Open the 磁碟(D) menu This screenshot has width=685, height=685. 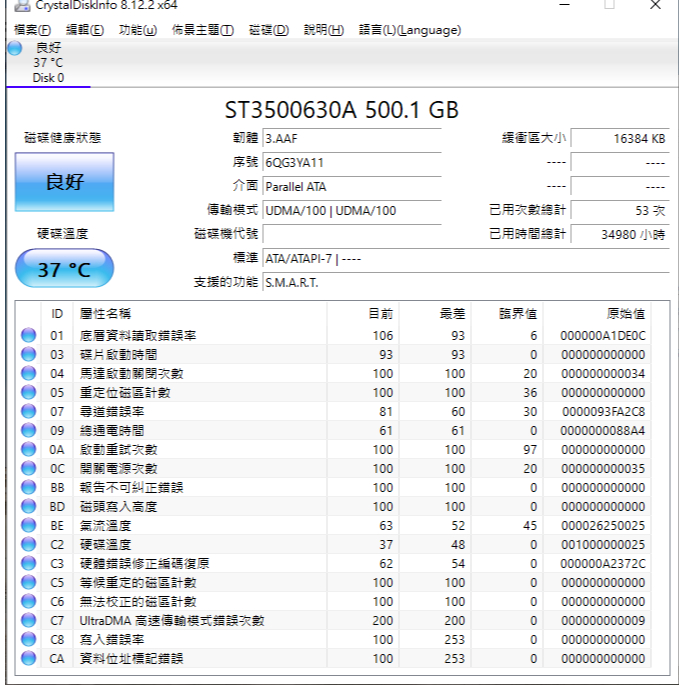[268, 30]
